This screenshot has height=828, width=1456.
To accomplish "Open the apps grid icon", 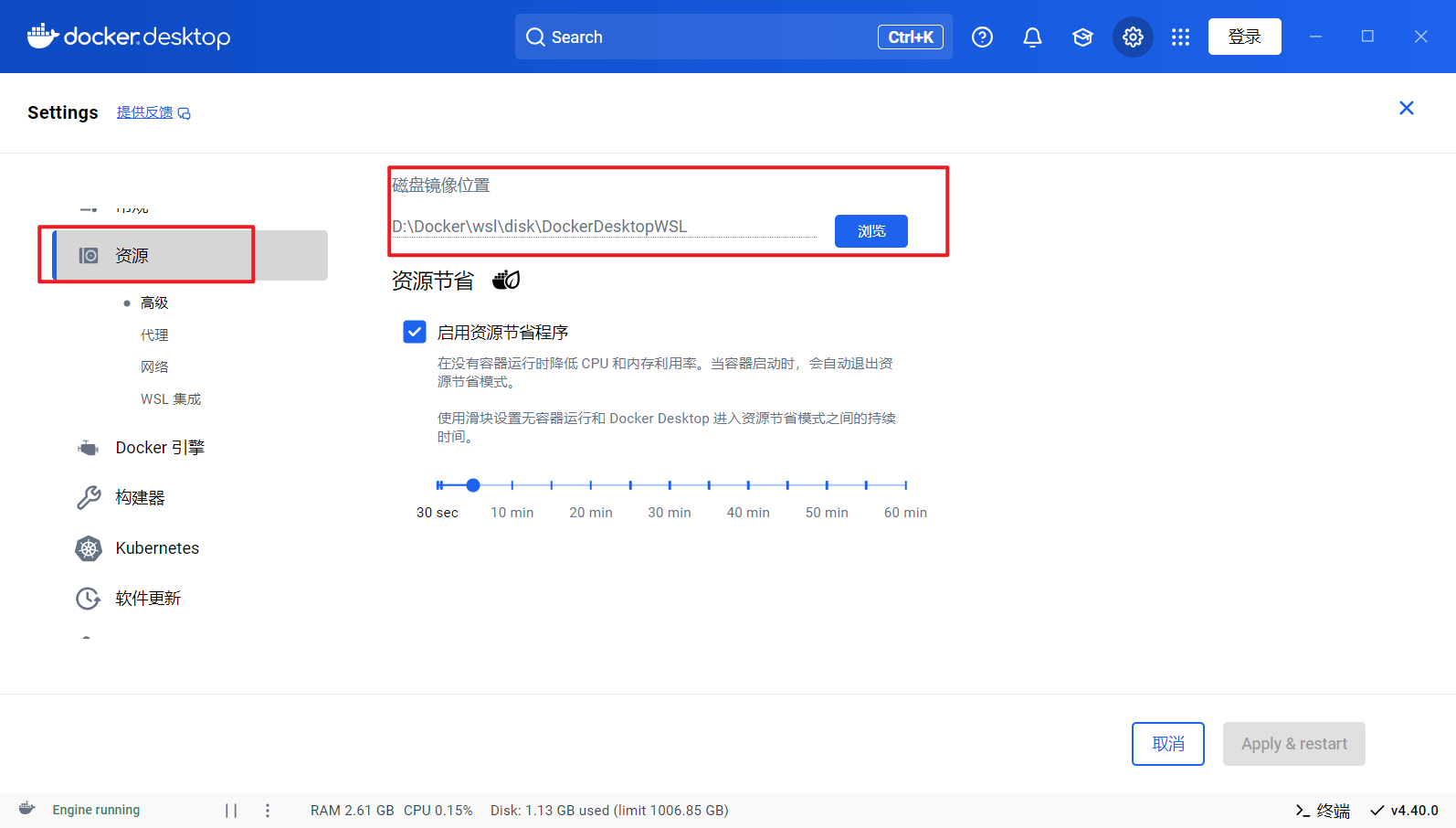I will [x=1180, y=37].
